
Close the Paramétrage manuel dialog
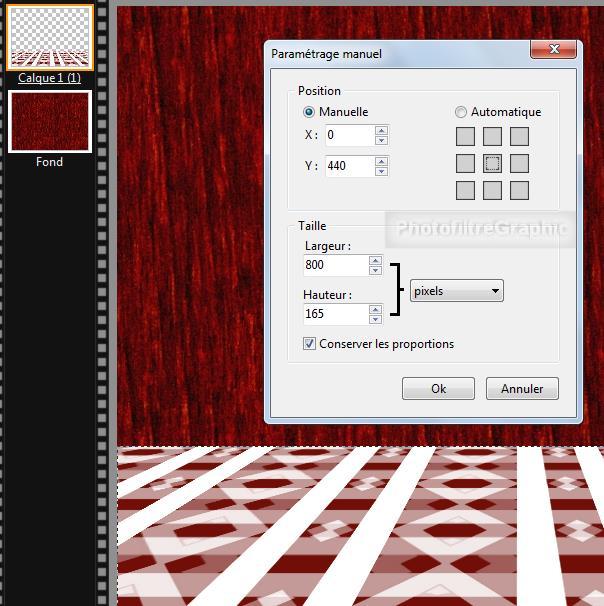click(554, 49)
